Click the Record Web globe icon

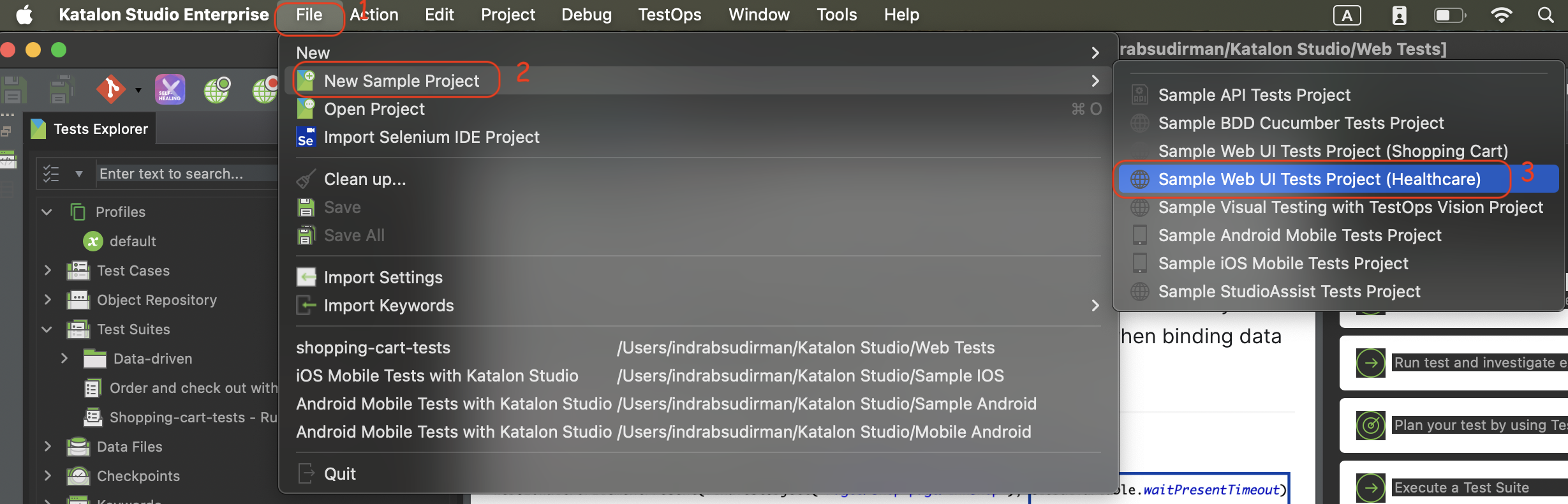pos(264,89)
